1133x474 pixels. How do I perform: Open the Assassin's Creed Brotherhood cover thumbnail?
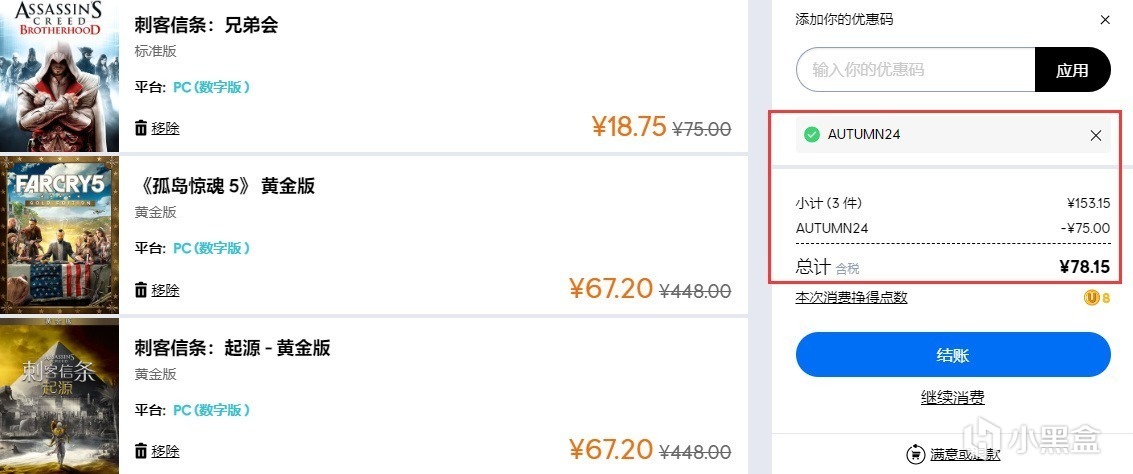click(59, 75)
